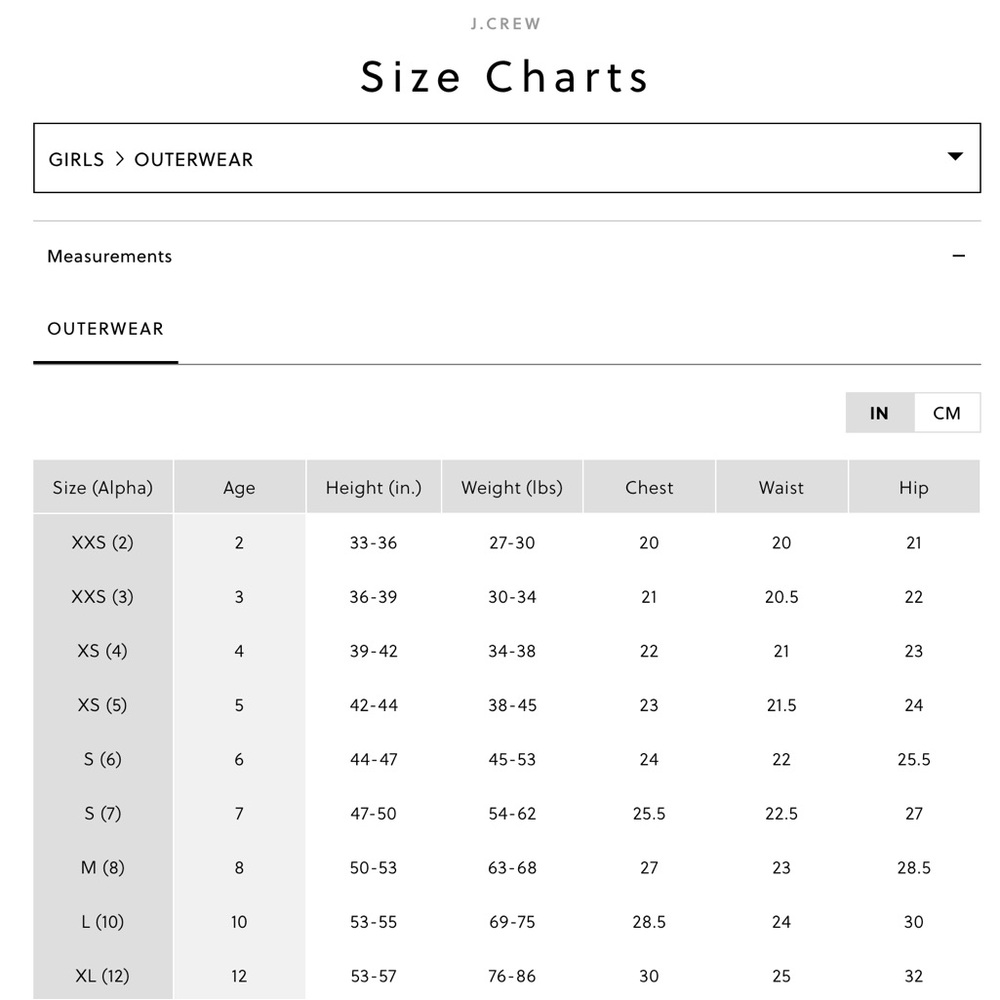Click the Measurements section header
The height and width of the screenshot is (1000, 1000).
click(506, 256)
